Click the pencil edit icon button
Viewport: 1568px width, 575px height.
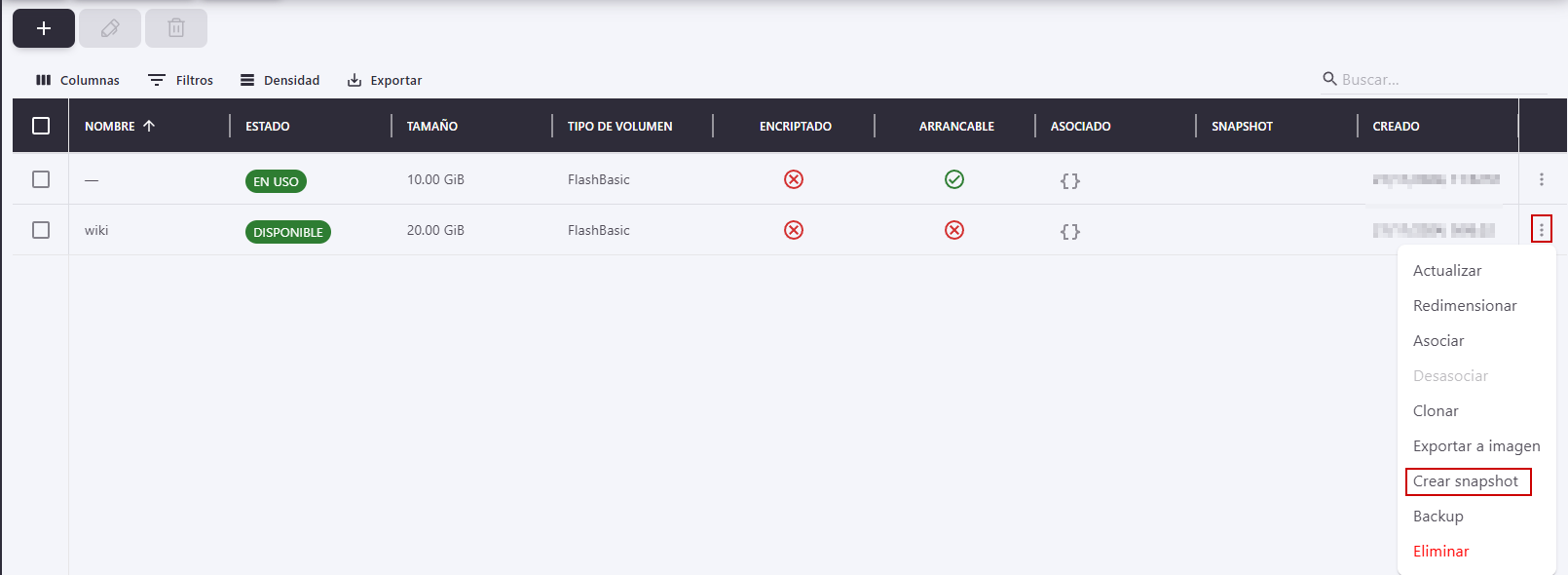click(110, 28)
